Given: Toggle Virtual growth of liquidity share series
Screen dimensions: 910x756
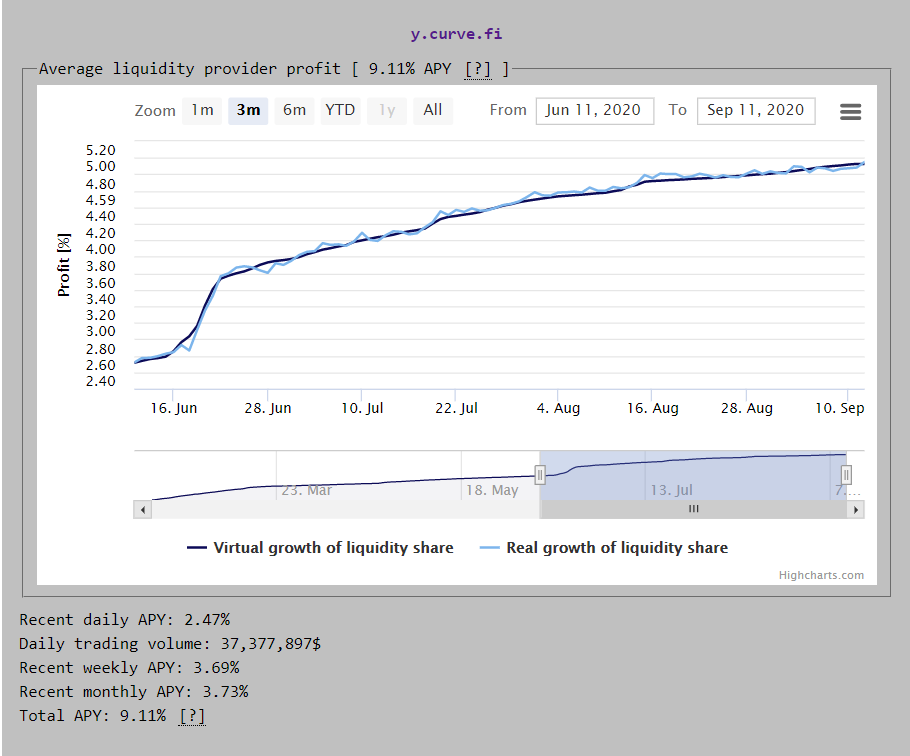Looking at the screenshot, I should point(320,548).
